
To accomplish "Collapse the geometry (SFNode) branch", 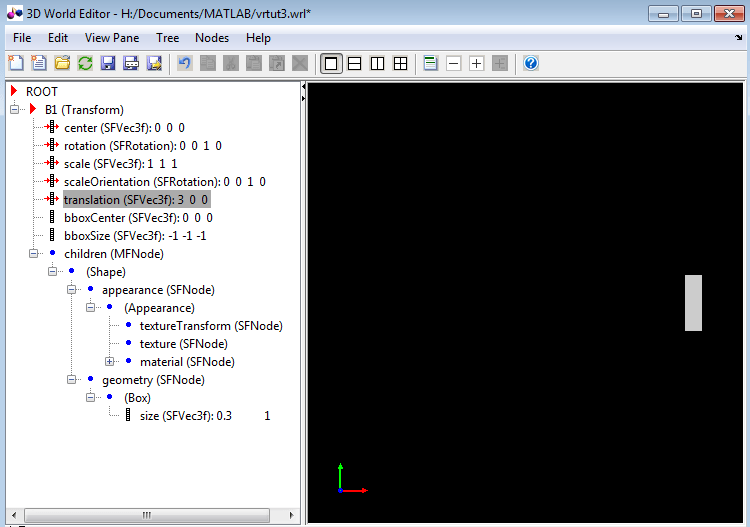I will point(72,380).
